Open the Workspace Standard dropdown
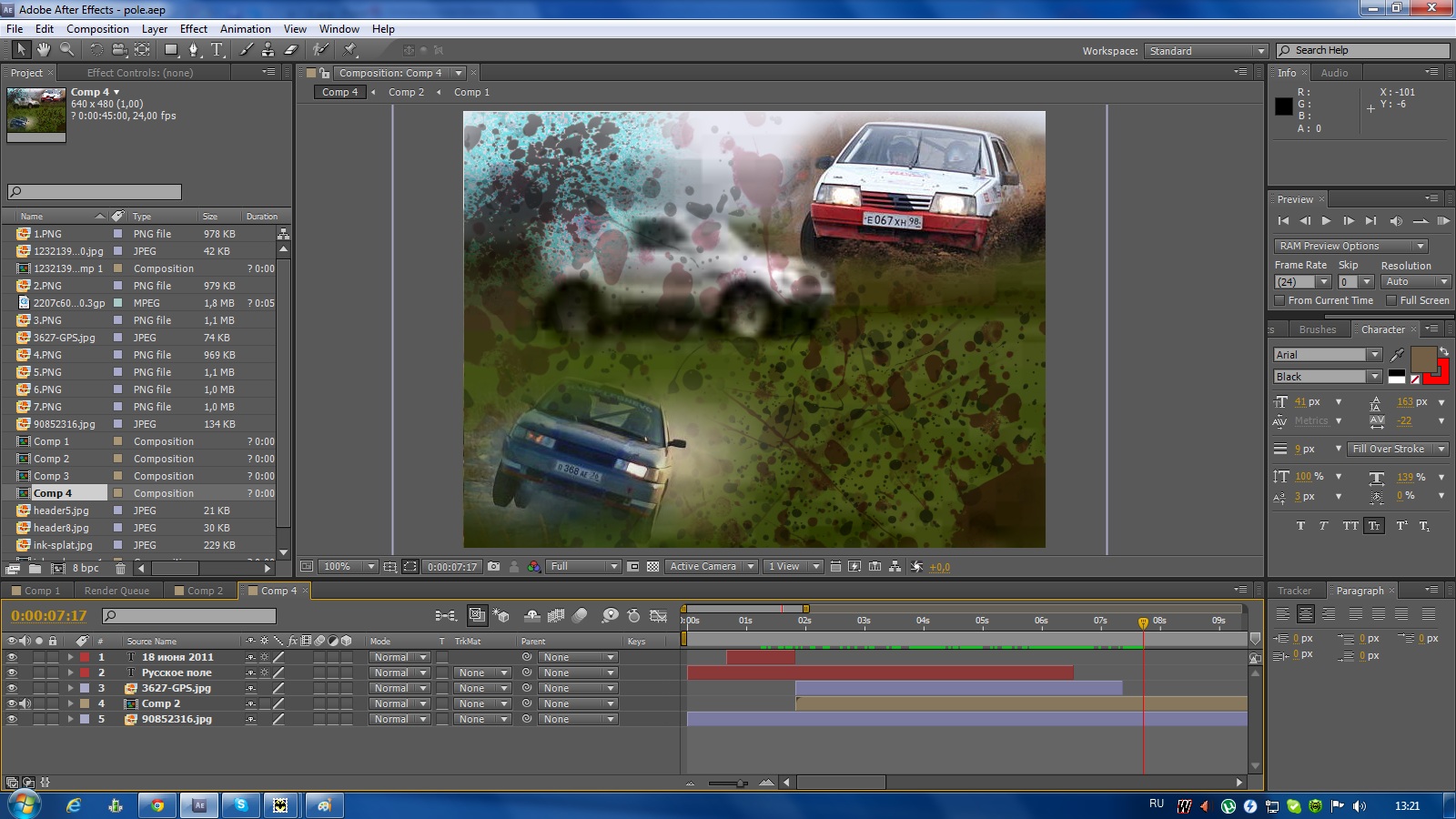 tap(1206, 51)
